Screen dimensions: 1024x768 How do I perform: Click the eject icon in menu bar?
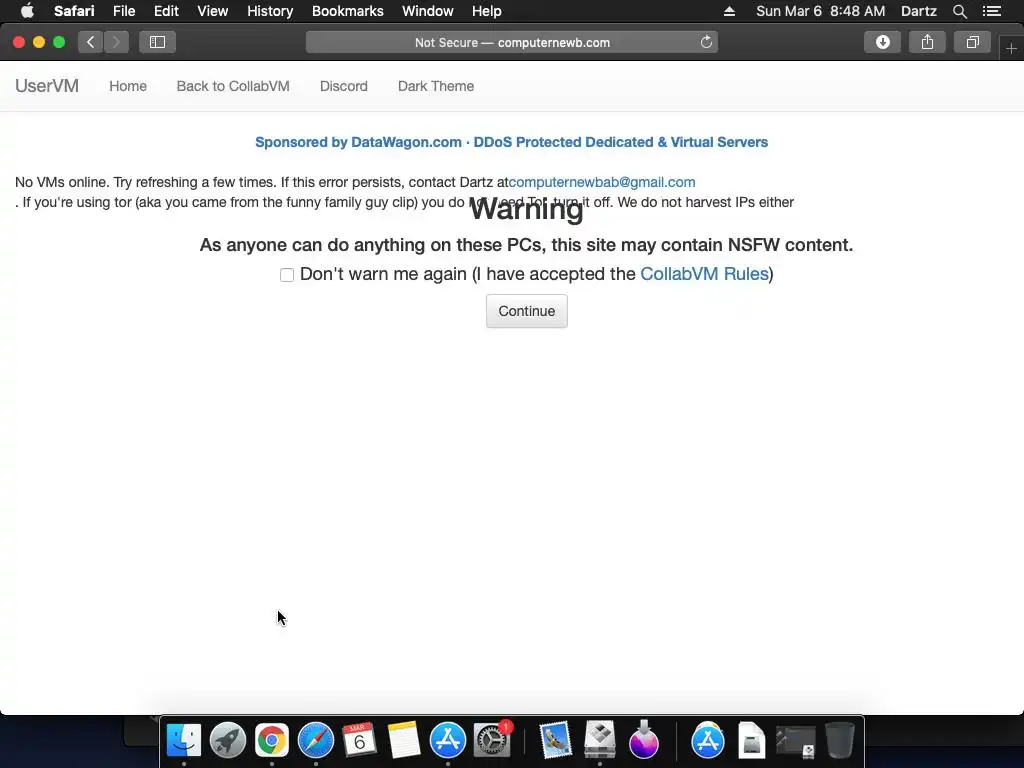(x=729, y=11)
